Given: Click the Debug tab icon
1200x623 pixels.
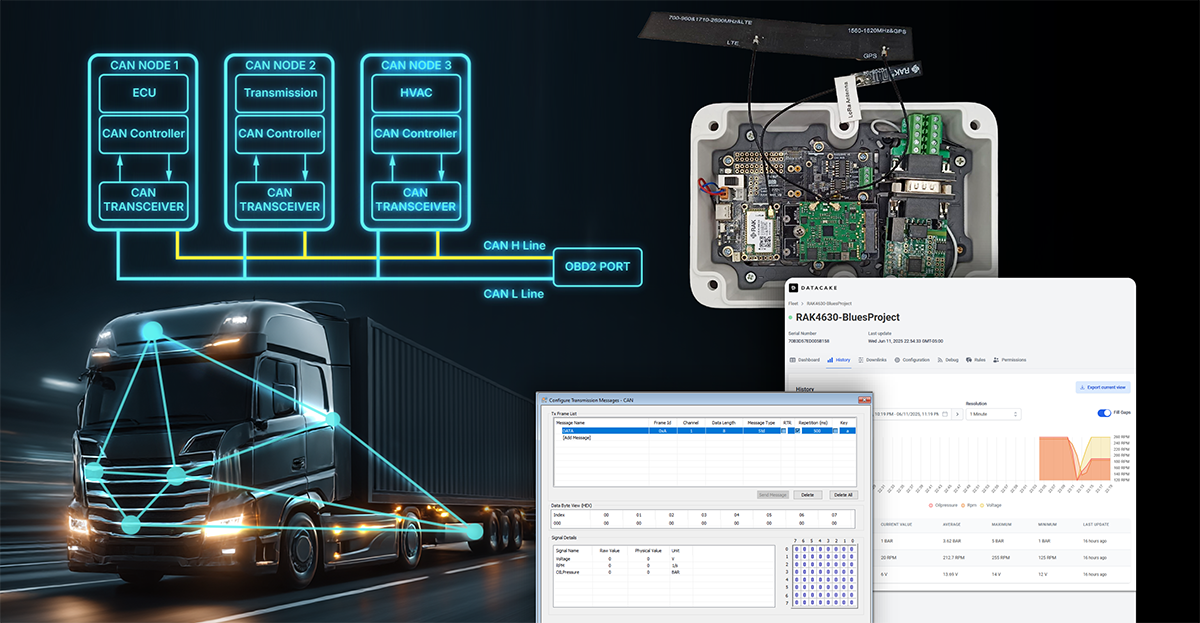Looking at the screenshot, I should click(940, 360).
